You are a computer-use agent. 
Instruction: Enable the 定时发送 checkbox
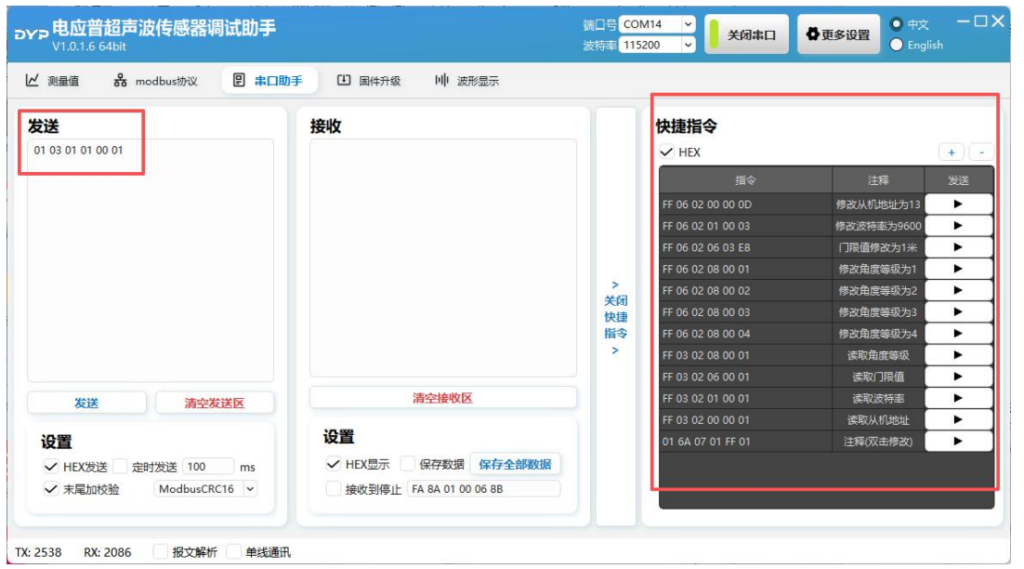121,467
